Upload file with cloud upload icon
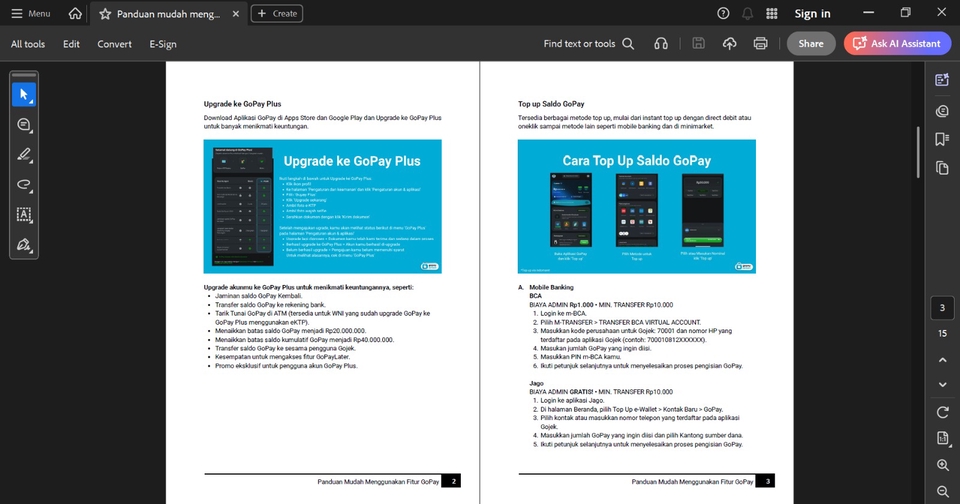960x504 pixels. (729, 44)
